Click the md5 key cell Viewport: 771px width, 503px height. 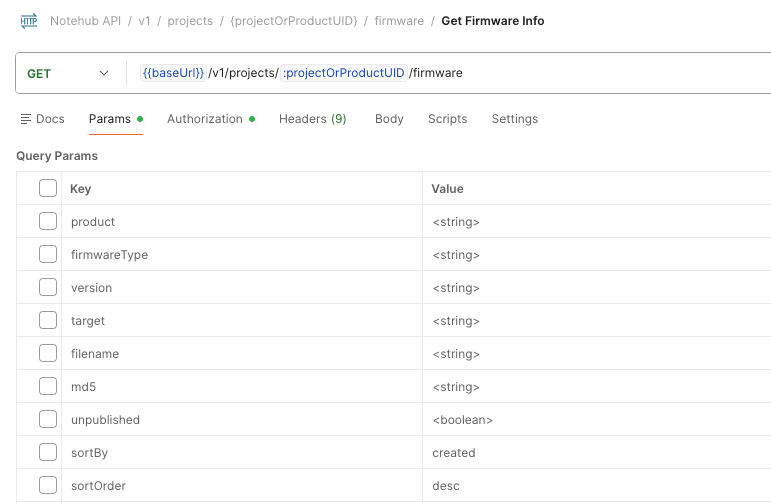pos(242,386)
